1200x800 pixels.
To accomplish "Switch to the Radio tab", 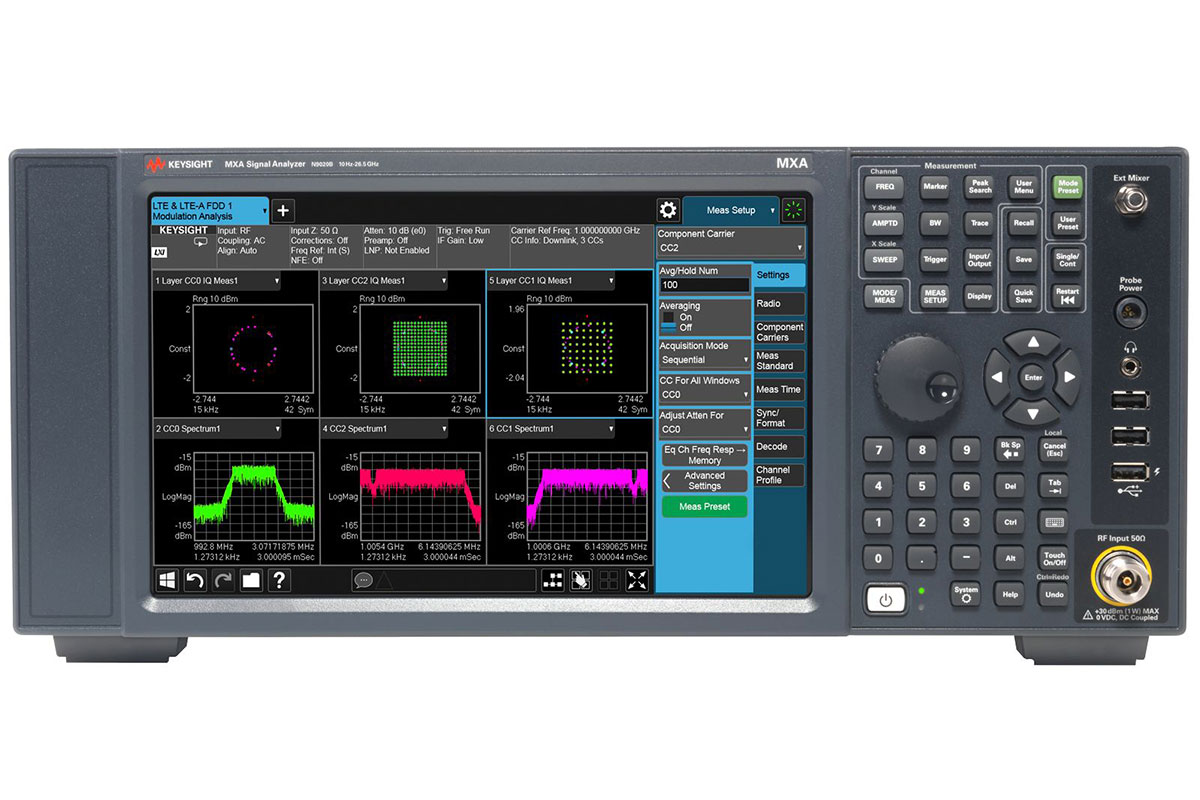I will (779, 304).
